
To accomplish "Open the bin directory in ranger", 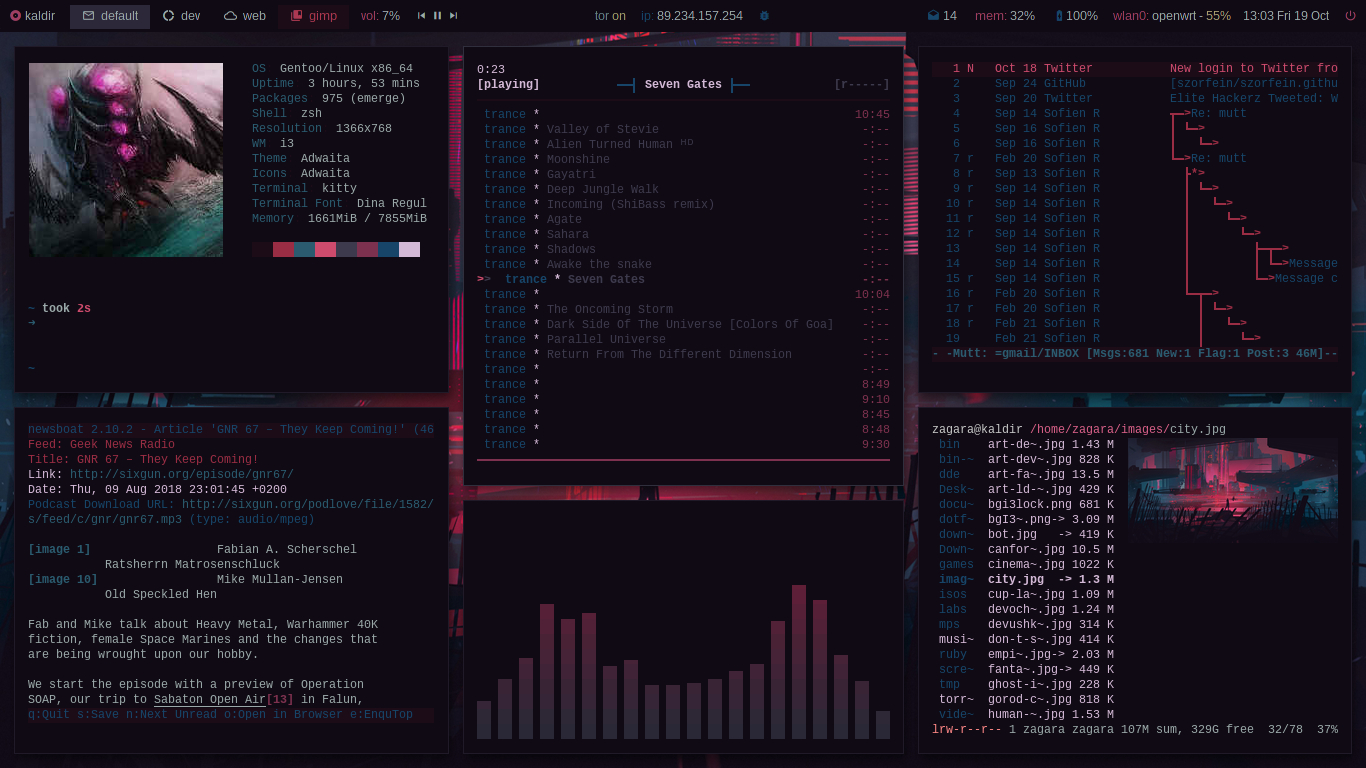I will click(x=949, y=444).
